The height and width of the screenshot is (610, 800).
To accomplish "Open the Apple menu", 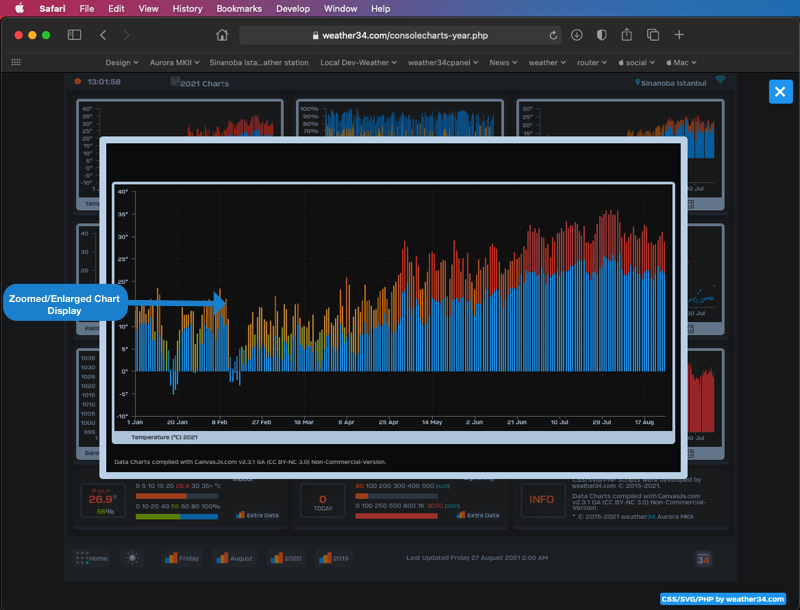I will click(19, 9).
